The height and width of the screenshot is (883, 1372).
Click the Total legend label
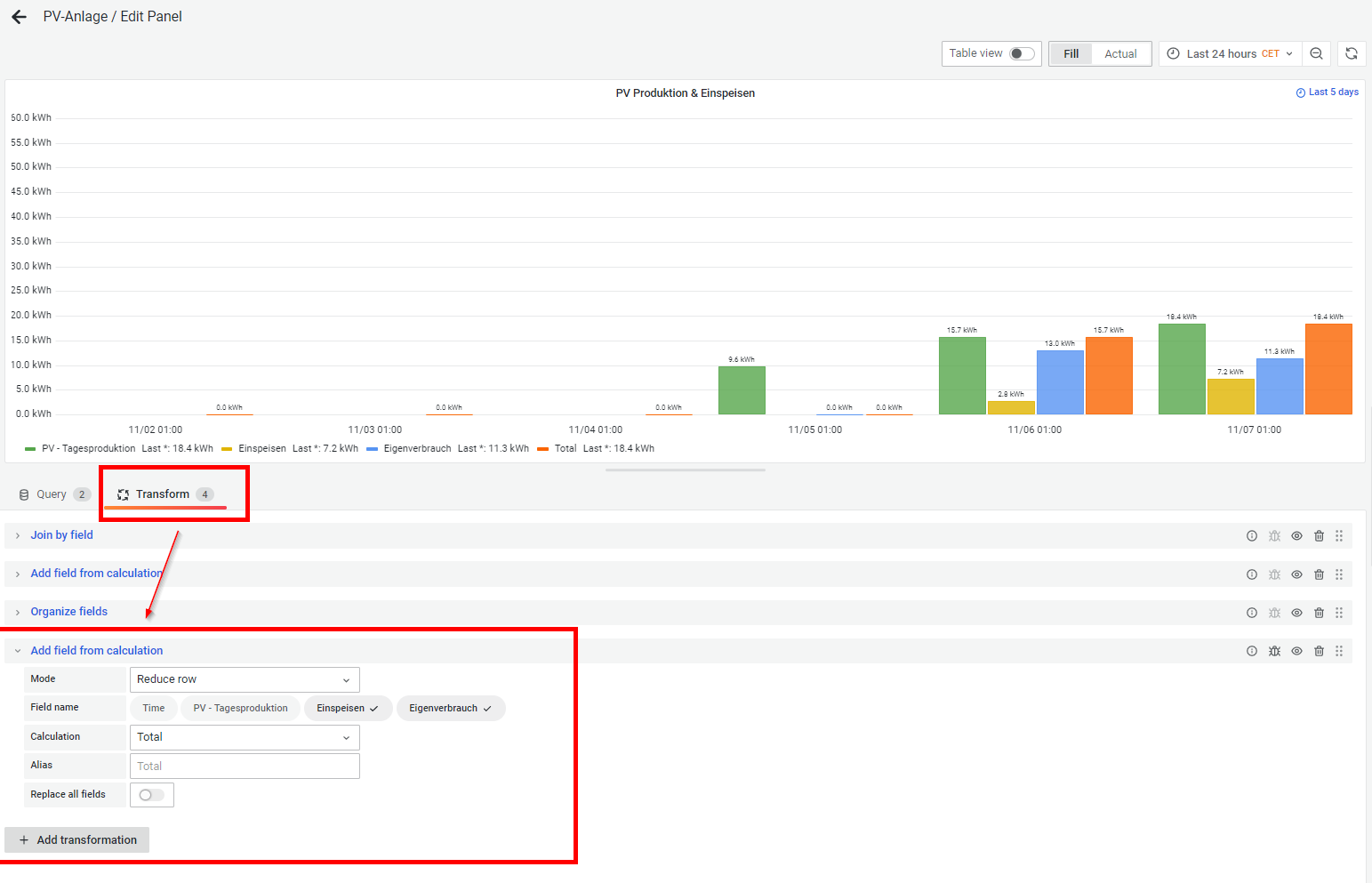coord(566,449)
